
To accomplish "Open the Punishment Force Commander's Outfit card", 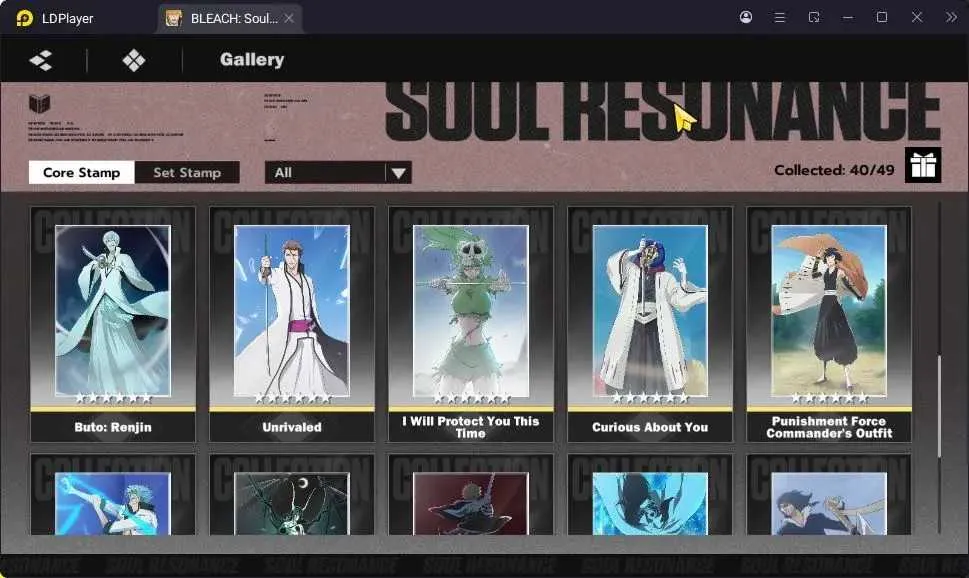I will (829, 325).
